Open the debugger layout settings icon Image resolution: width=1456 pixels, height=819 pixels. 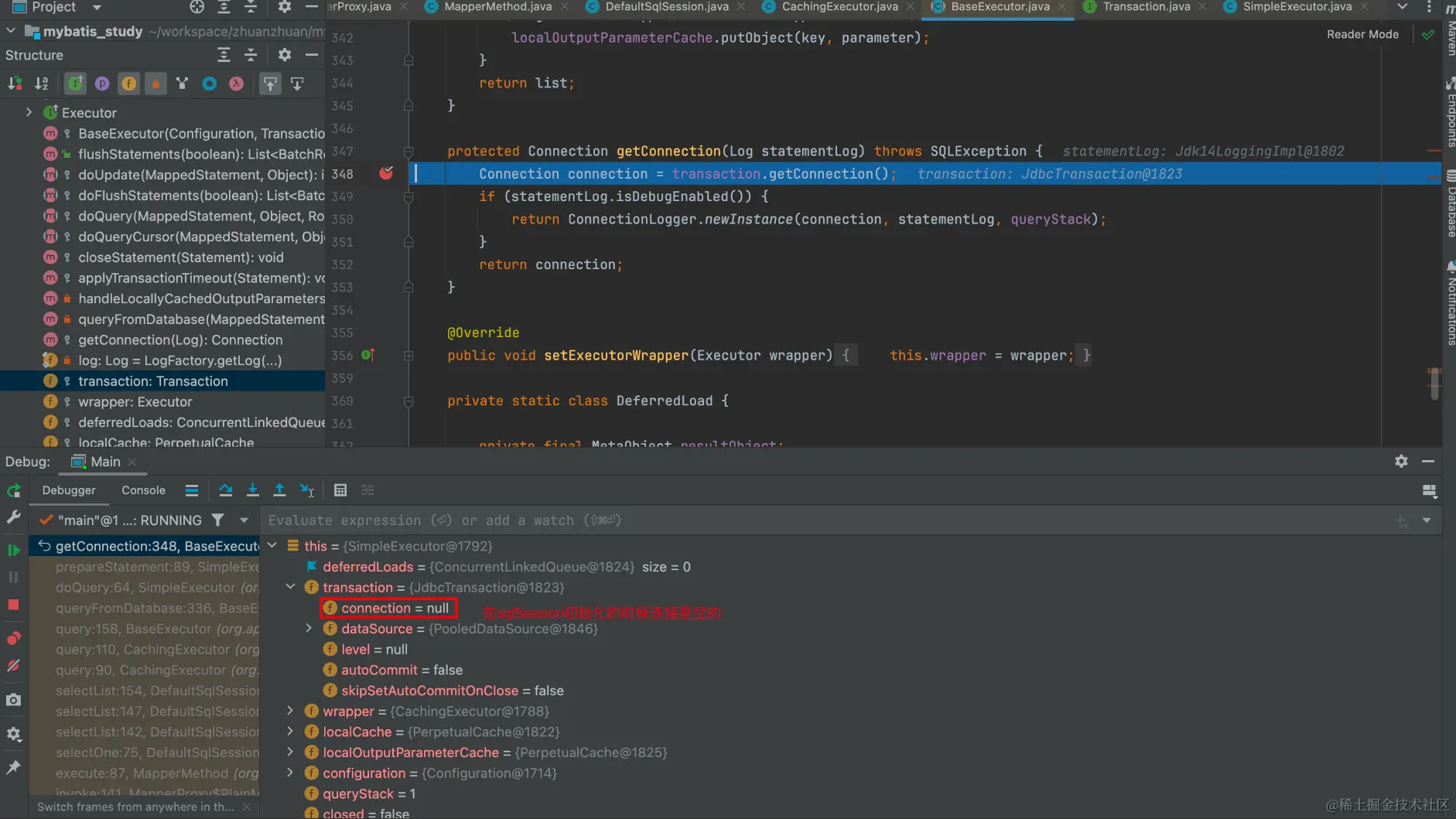pos(1429,491)
